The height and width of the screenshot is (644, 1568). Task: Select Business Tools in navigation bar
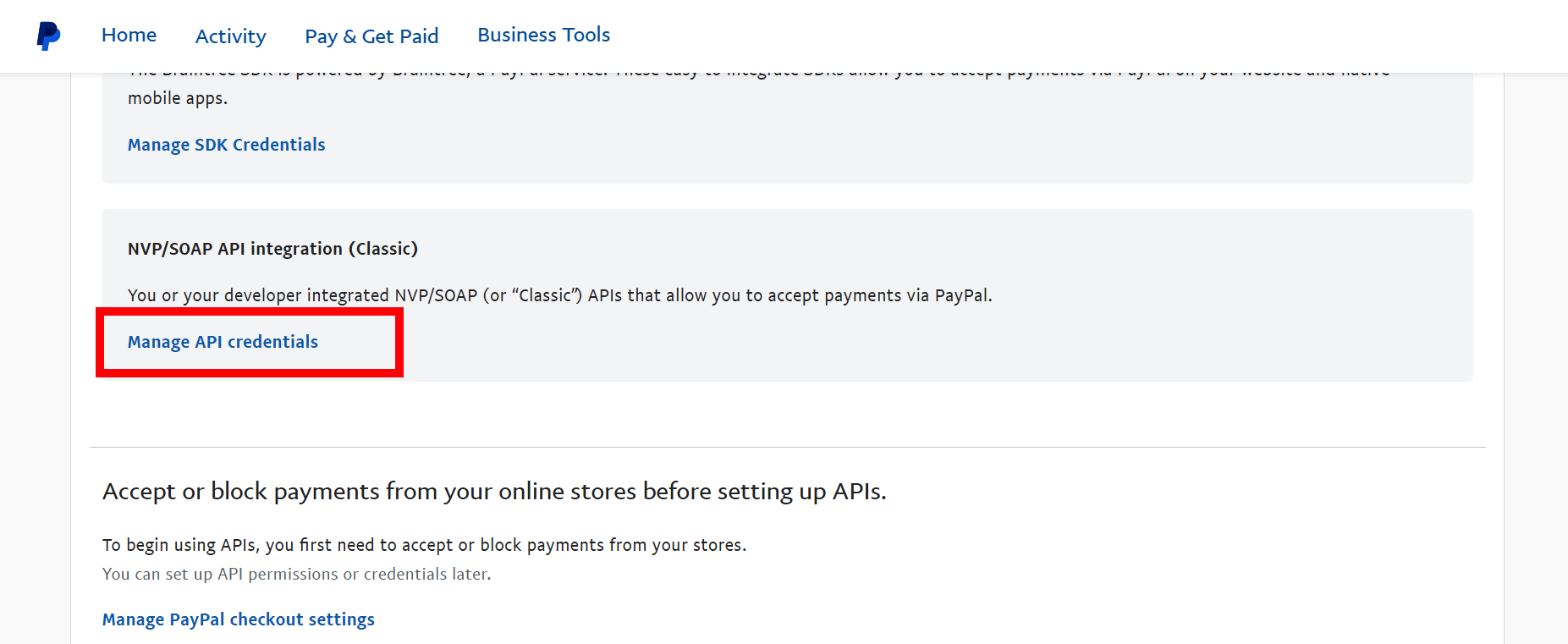point(543,36)
